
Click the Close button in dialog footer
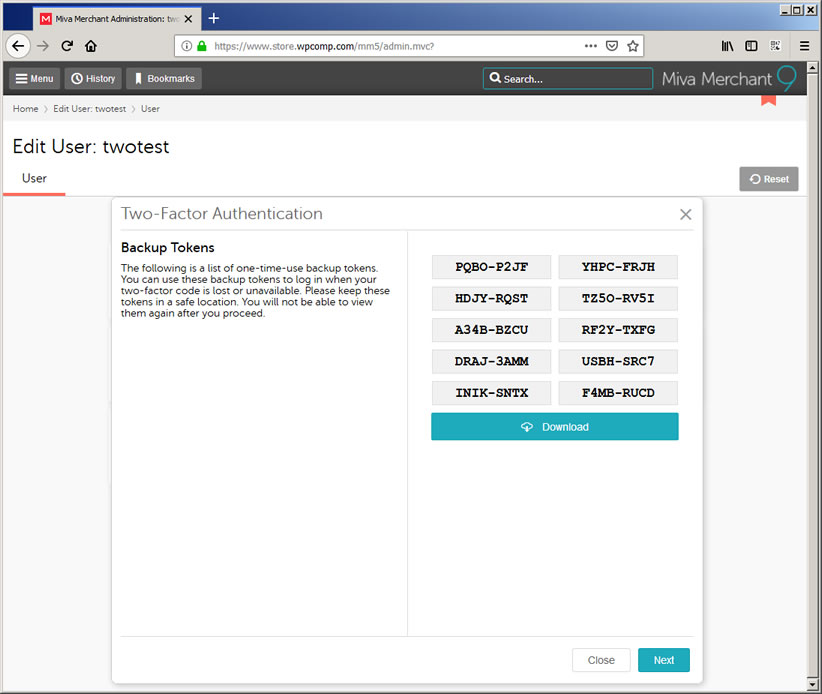[x=601, y=660]
